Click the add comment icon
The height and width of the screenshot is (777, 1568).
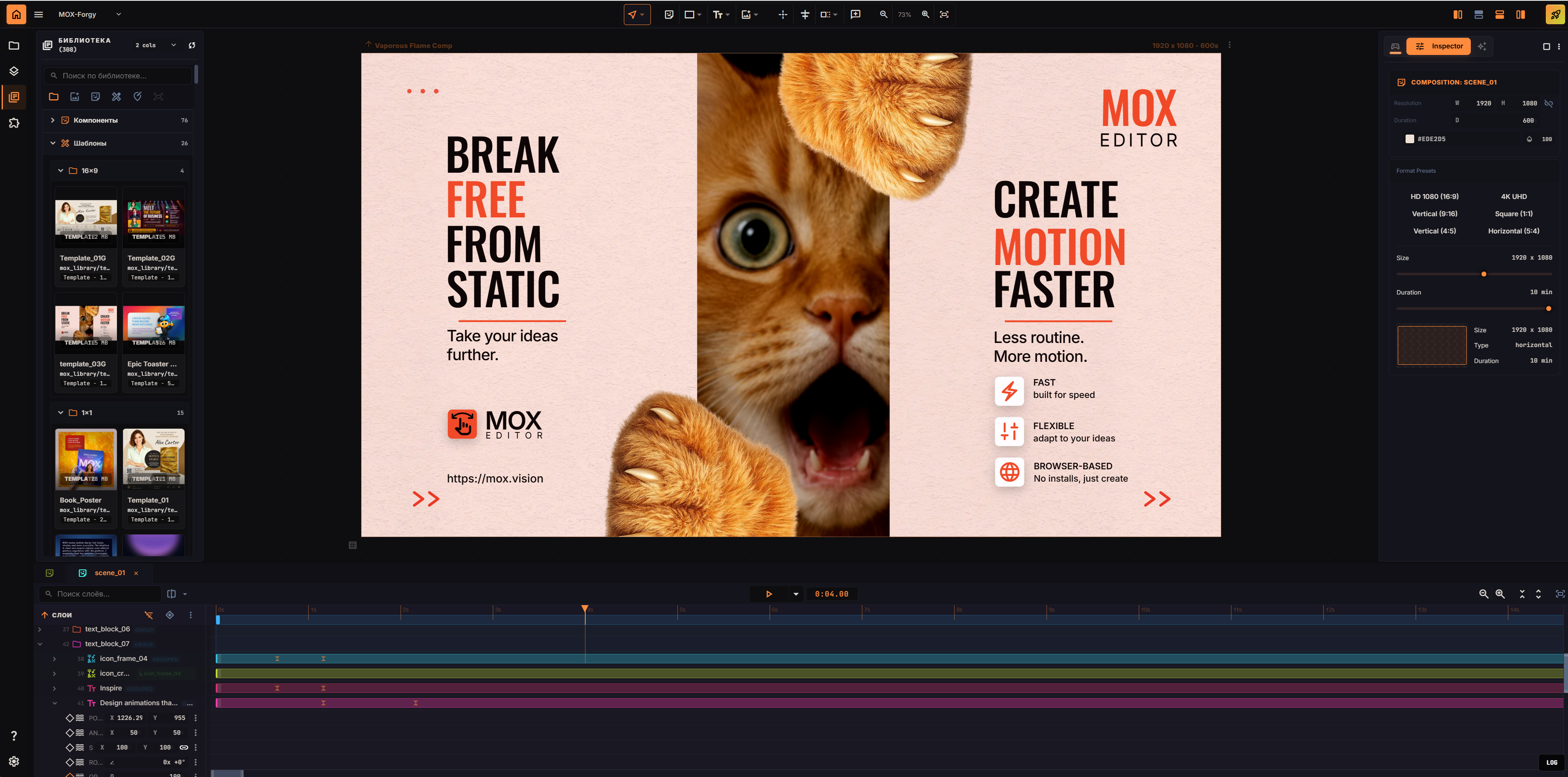click(855, 14)
